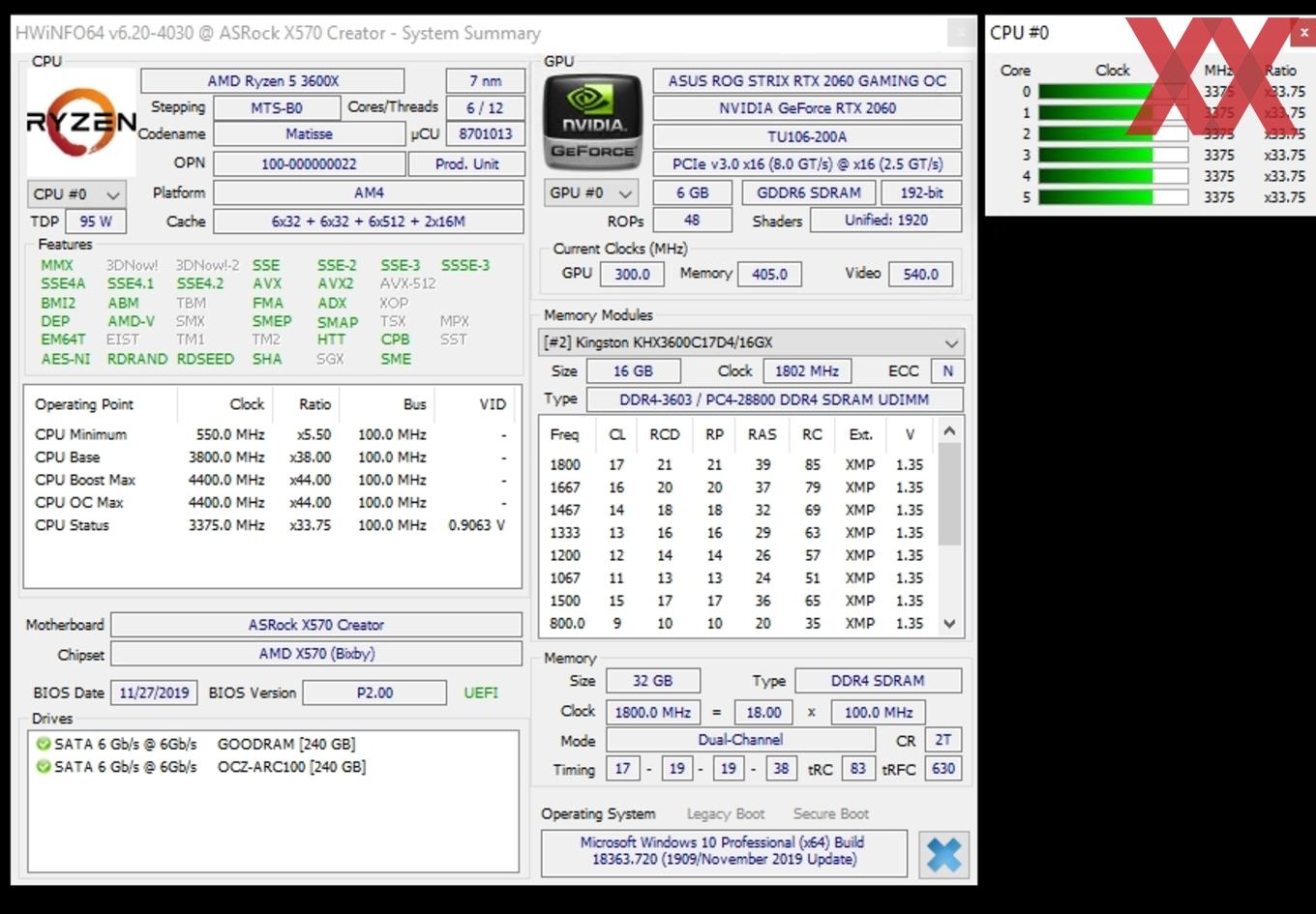1316x914 pixels.
Task: Click the NVIDIA GeForce logo
Action: pyautogui.click(x=592, y=122)
